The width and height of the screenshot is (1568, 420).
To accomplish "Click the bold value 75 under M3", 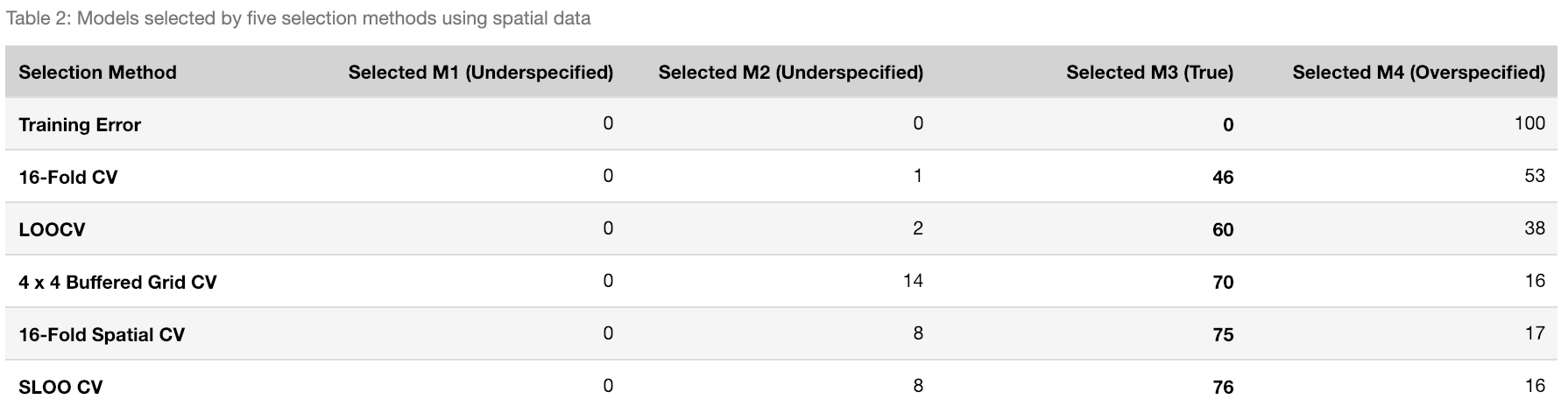I will pos(1223,335).
